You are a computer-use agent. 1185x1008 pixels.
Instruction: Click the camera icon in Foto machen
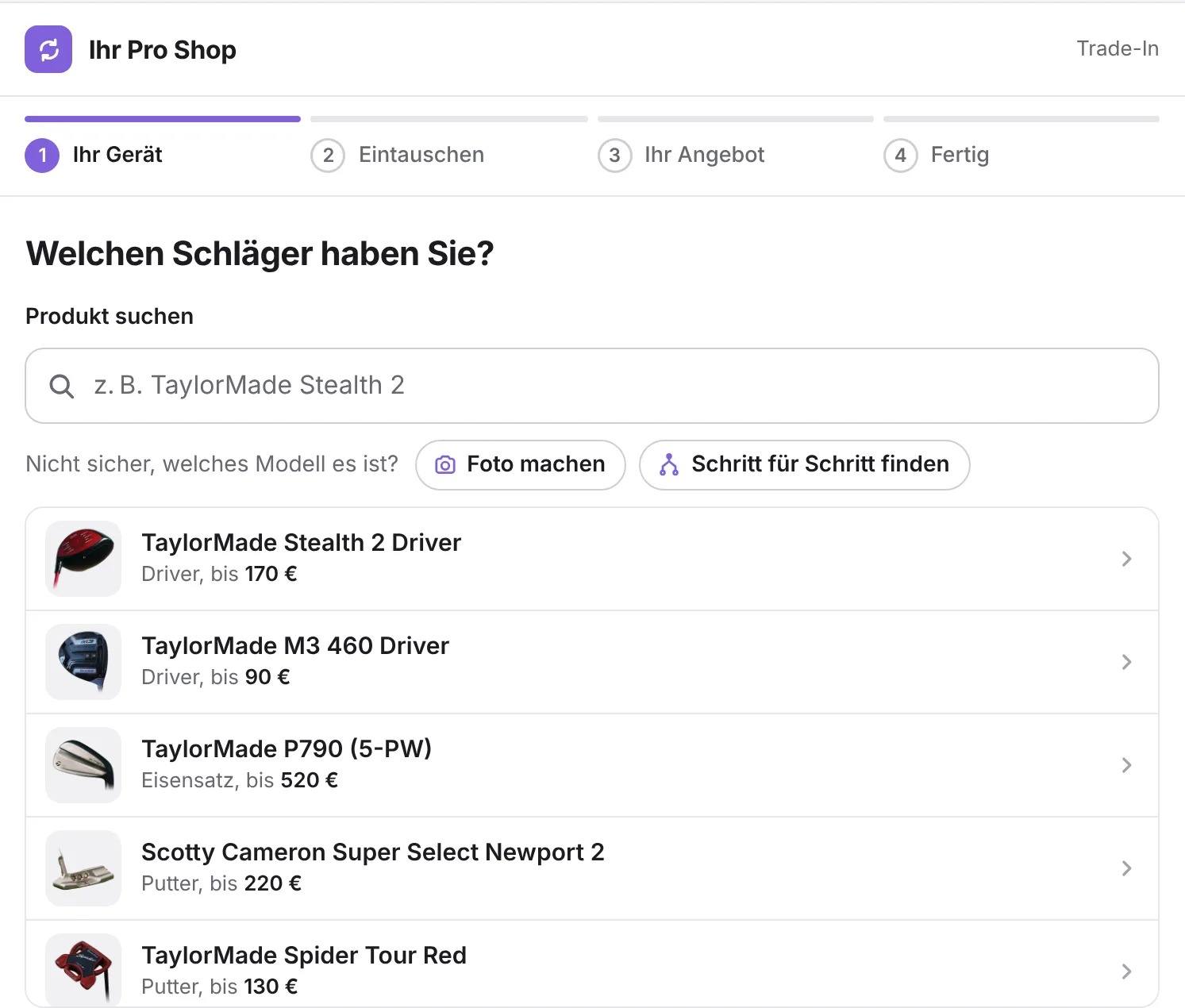click(x=445, y=465)
